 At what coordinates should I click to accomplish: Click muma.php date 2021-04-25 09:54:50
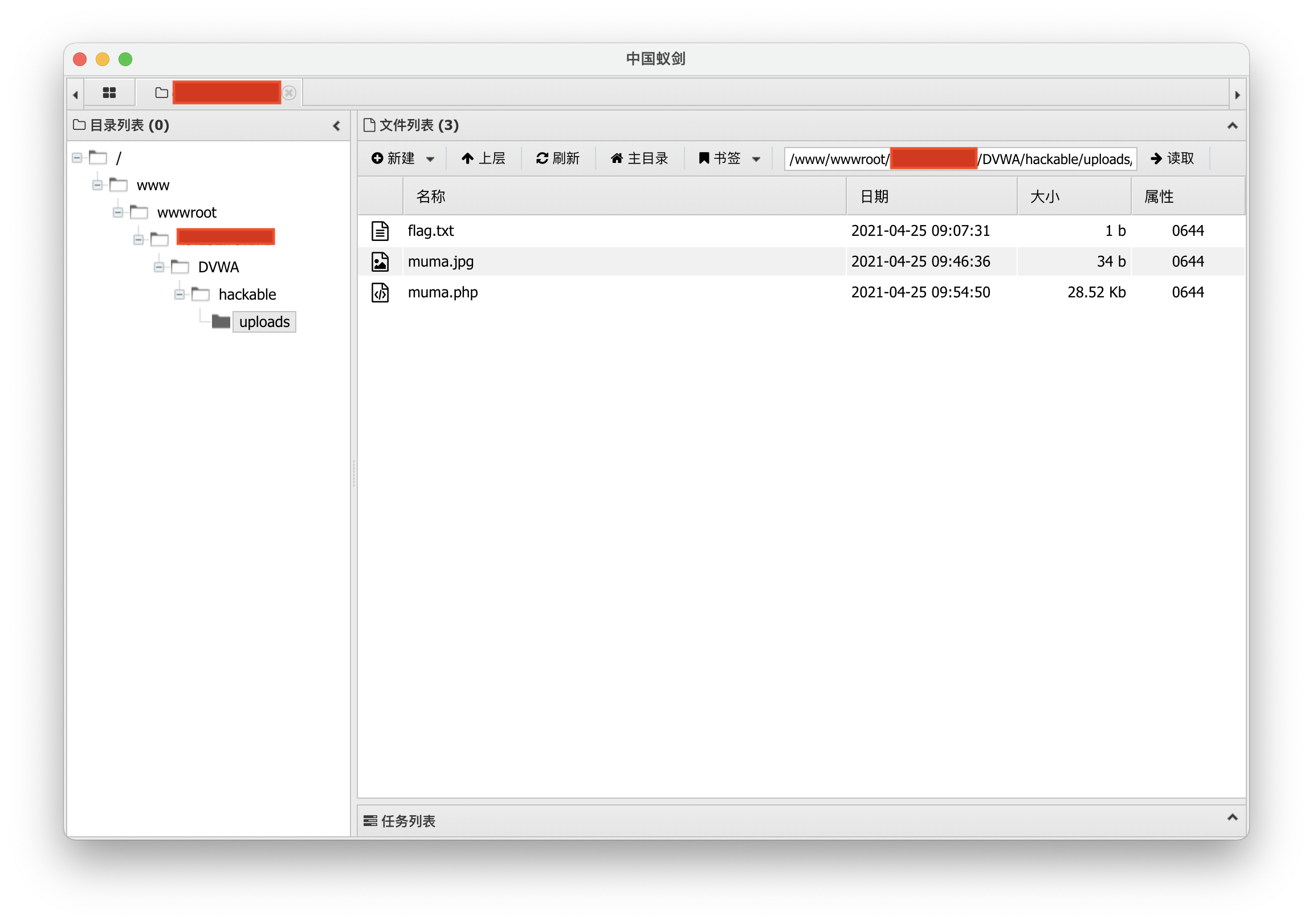point(921,292)
